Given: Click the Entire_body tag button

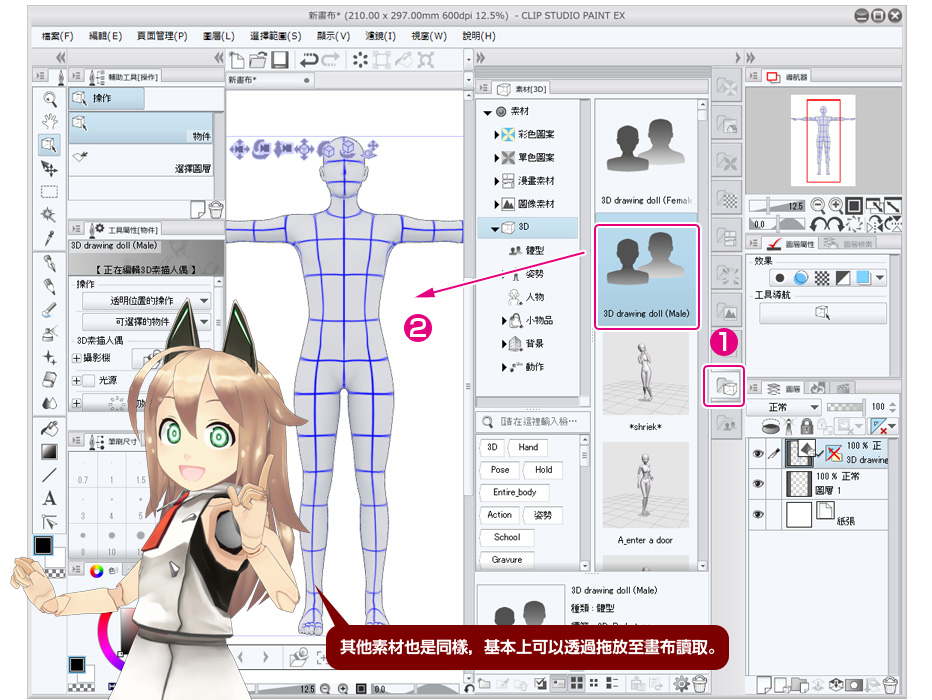Looking at the screenshot, I should pyautogui.click(x=514, y=493).
